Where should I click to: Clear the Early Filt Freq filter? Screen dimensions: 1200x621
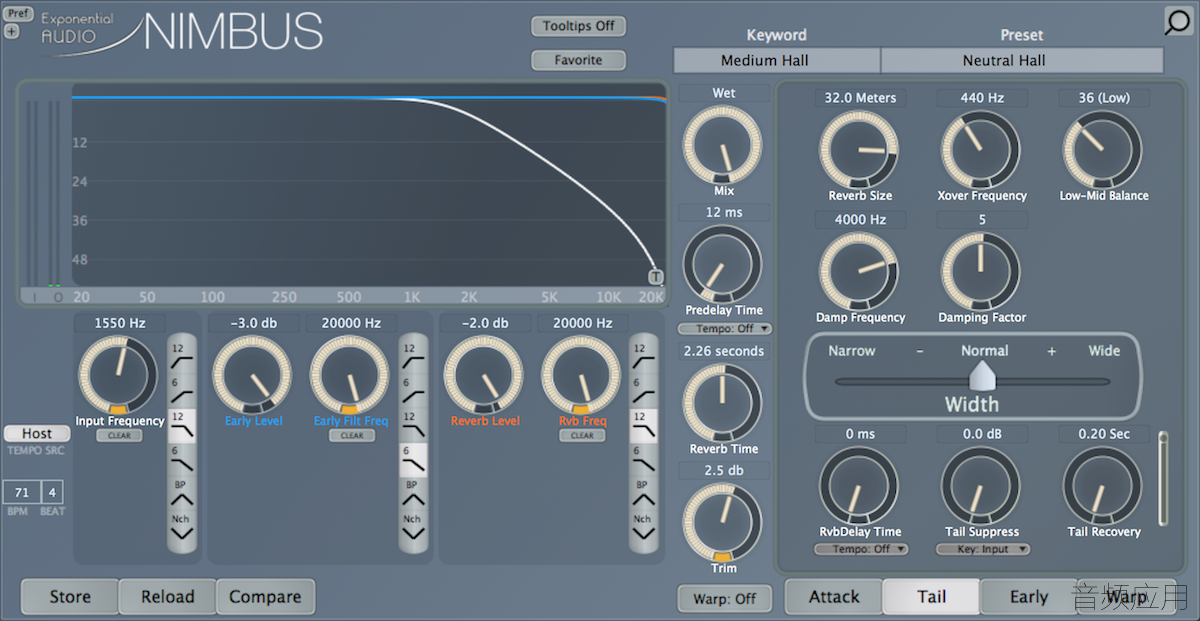pyautogui.click(x=352, y=436)
